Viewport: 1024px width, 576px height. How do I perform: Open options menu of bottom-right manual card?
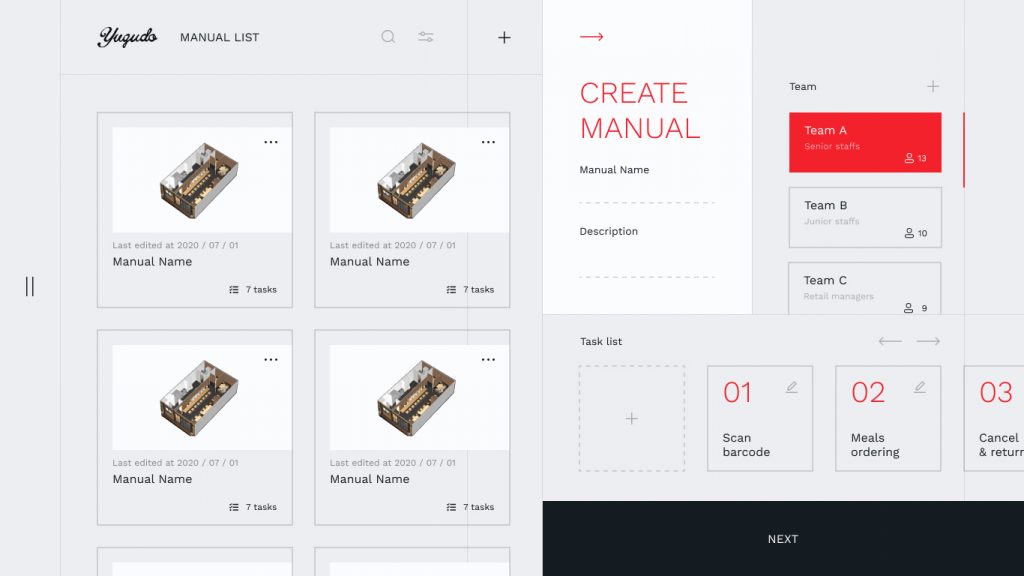(488, 359)
